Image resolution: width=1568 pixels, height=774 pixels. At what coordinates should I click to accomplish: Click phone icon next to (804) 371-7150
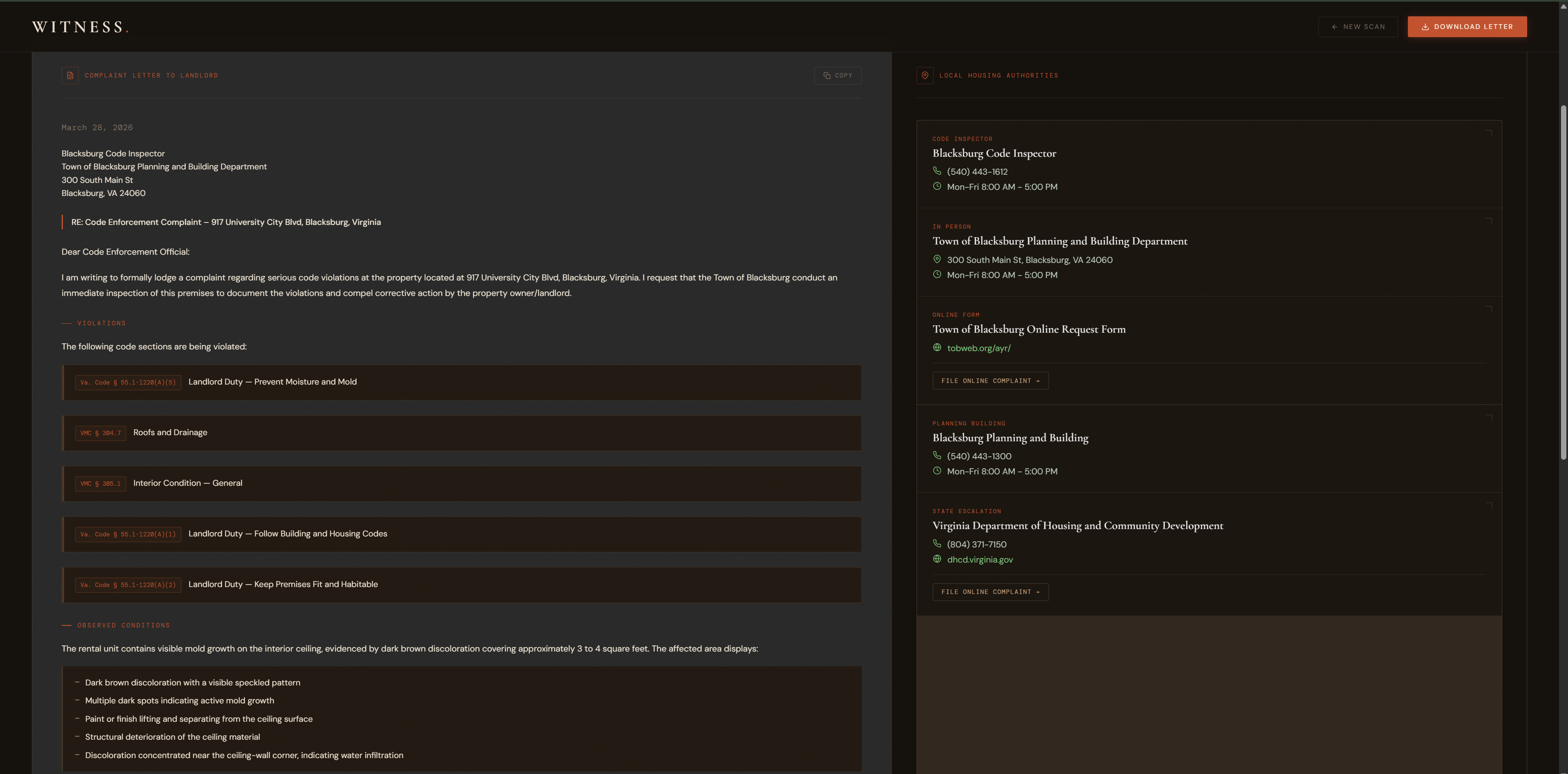[x=937, y=543]
